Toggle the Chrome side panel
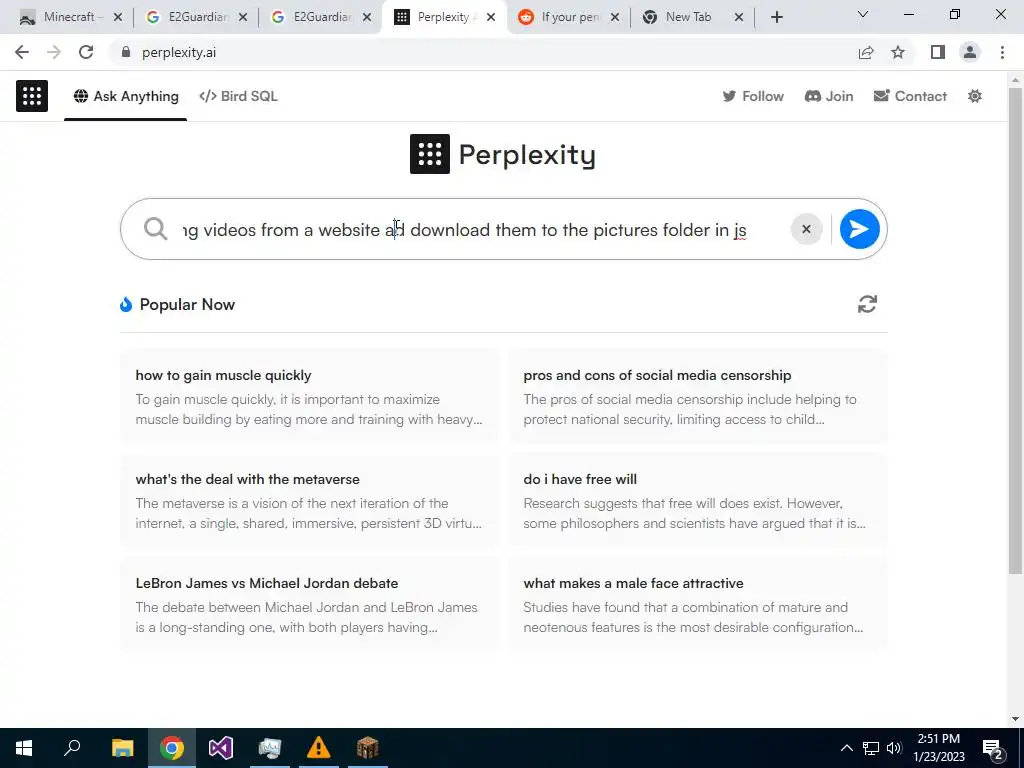Viewport: 1024px width, 768px height. [x=937, y=52]
